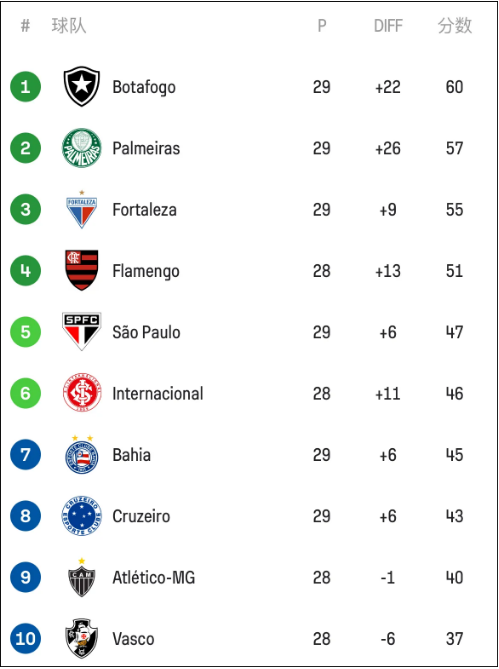The width and height of the screenshot is (499, 669).
Task: Click the 分数 points column header
Action: tap(455, 26)
